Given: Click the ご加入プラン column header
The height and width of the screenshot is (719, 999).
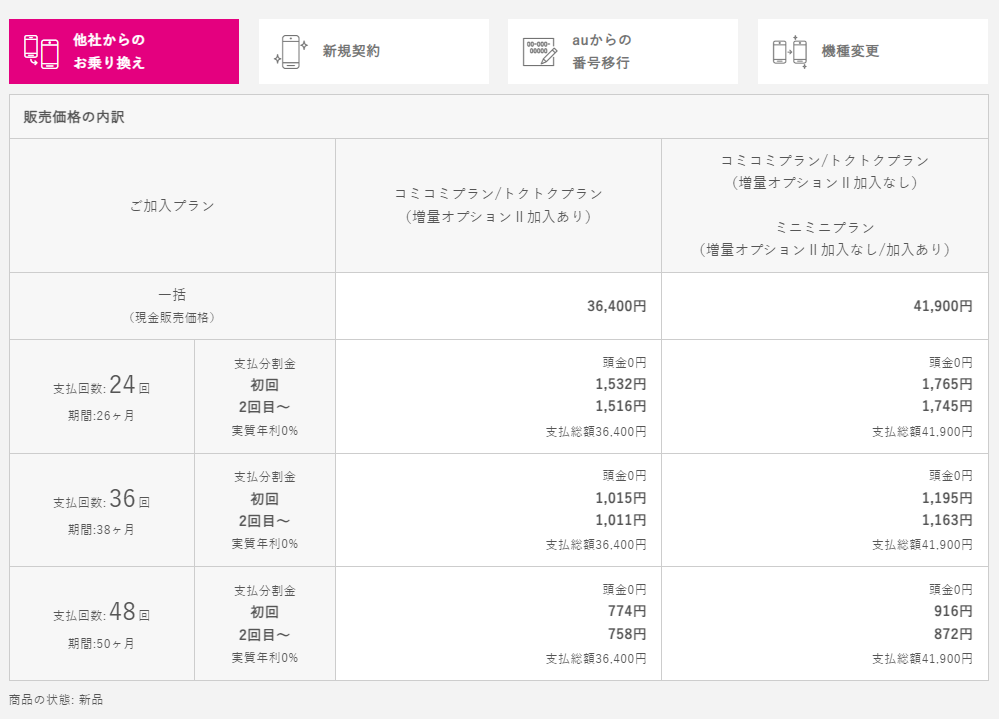Looking at the screenshot, I should click(x=173, y=206).
